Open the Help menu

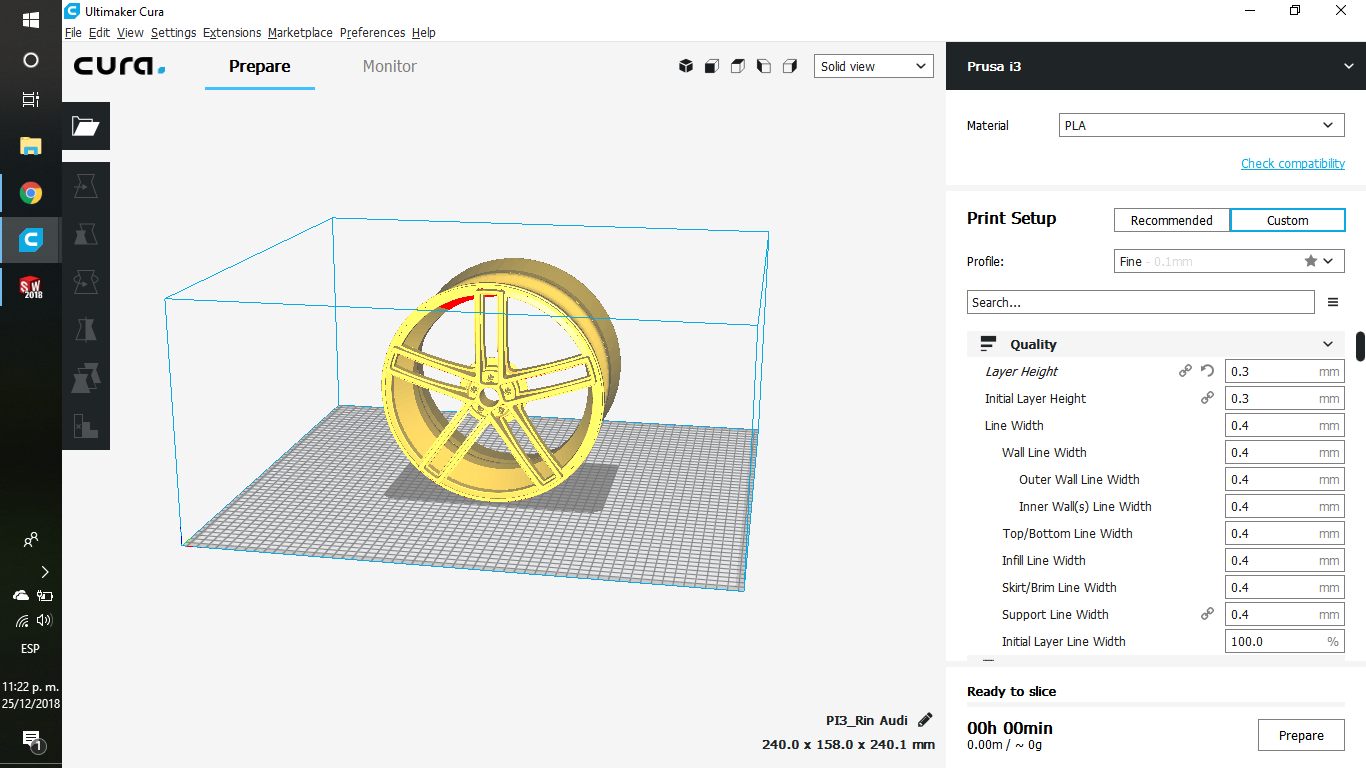pyautogui.click(x=424, y=32)
